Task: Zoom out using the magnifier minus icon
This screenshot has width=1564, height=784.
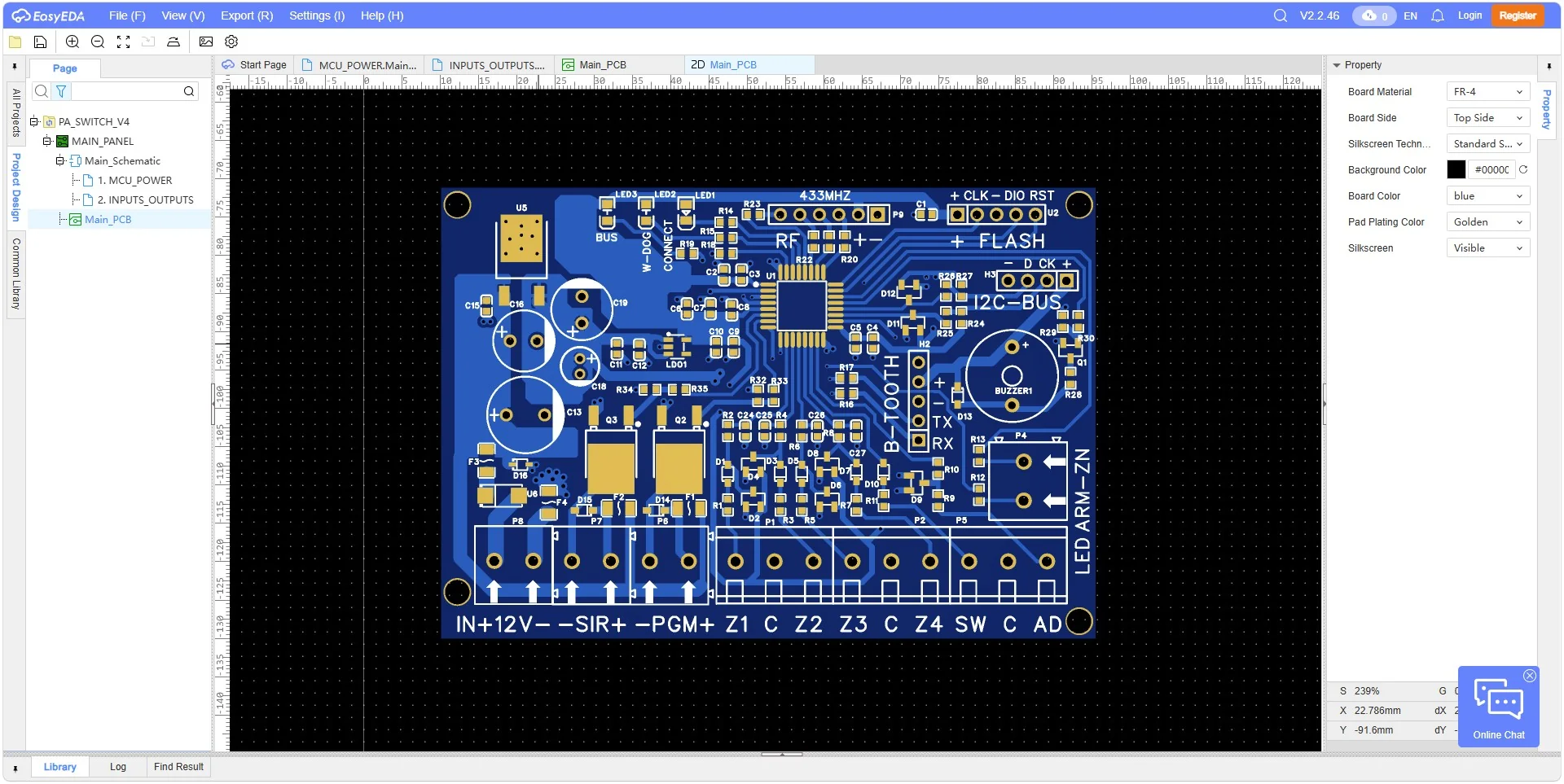Action: click(97, 42)
